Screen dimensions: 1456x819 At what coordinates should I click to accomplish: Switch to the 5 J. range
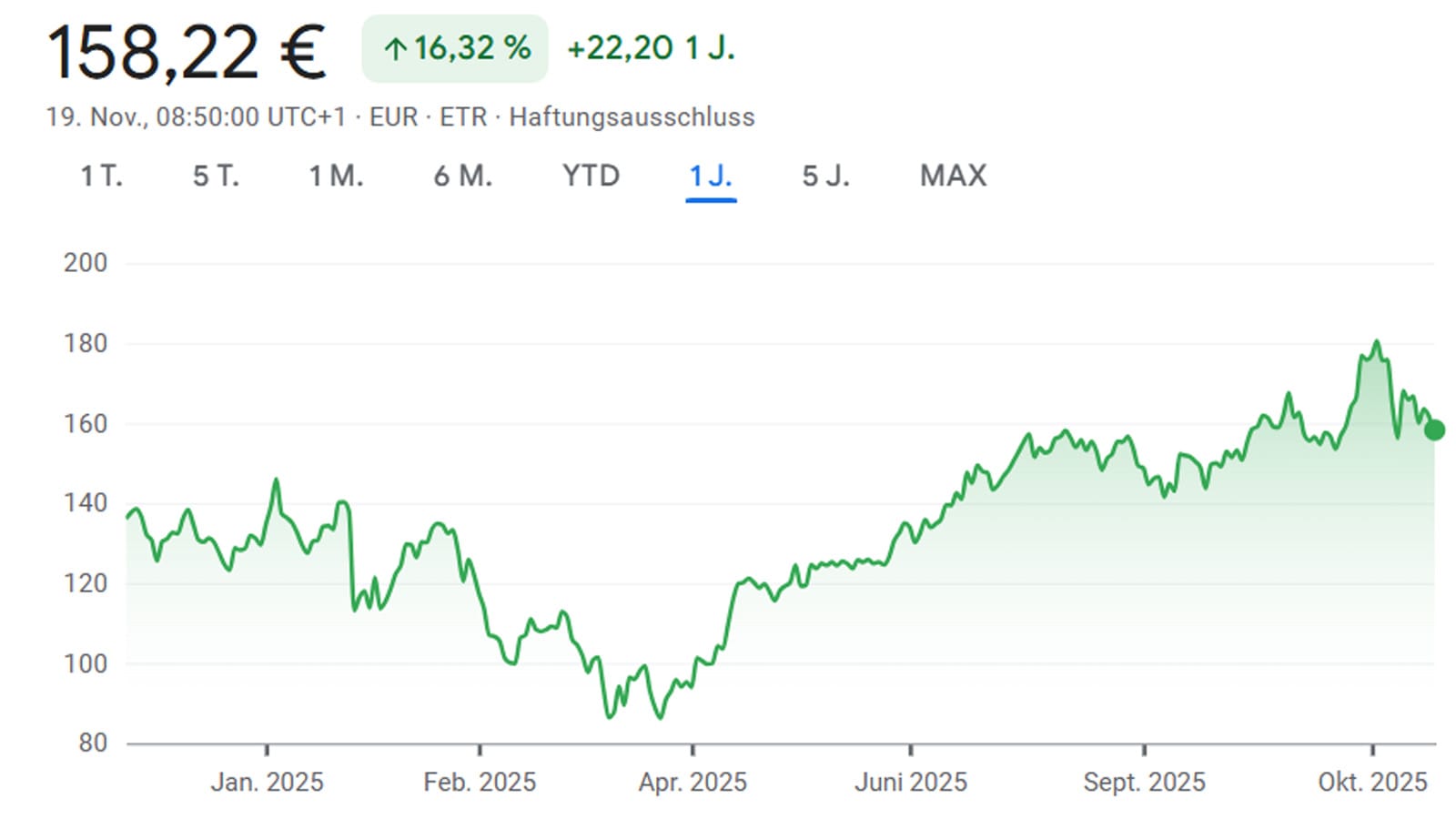[825, 176]
